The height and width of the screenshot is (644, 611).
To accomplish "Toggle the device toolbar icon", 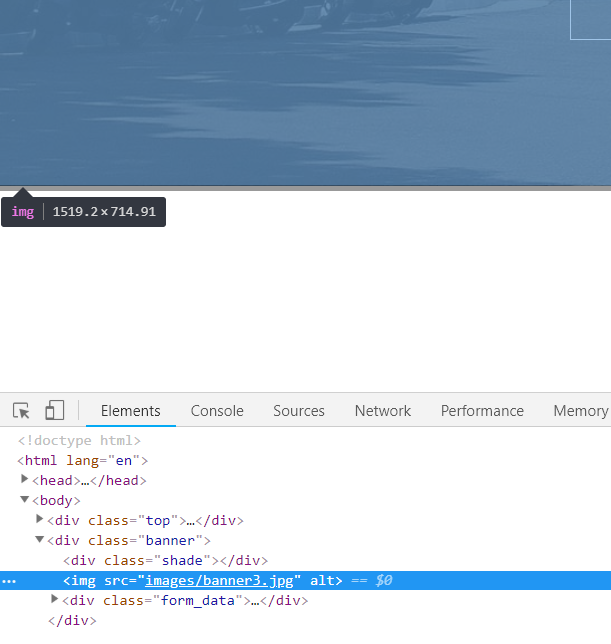I will tap(55, 410).
